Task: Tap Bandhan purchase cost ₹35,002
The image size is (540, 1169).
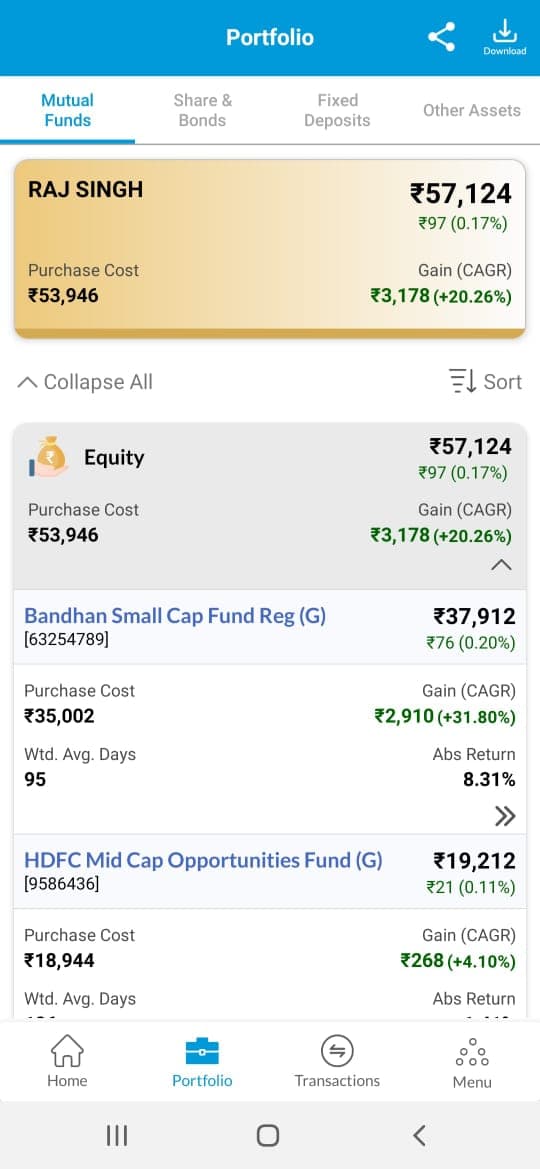Action: pyautogui.click(x=60, y=716)
